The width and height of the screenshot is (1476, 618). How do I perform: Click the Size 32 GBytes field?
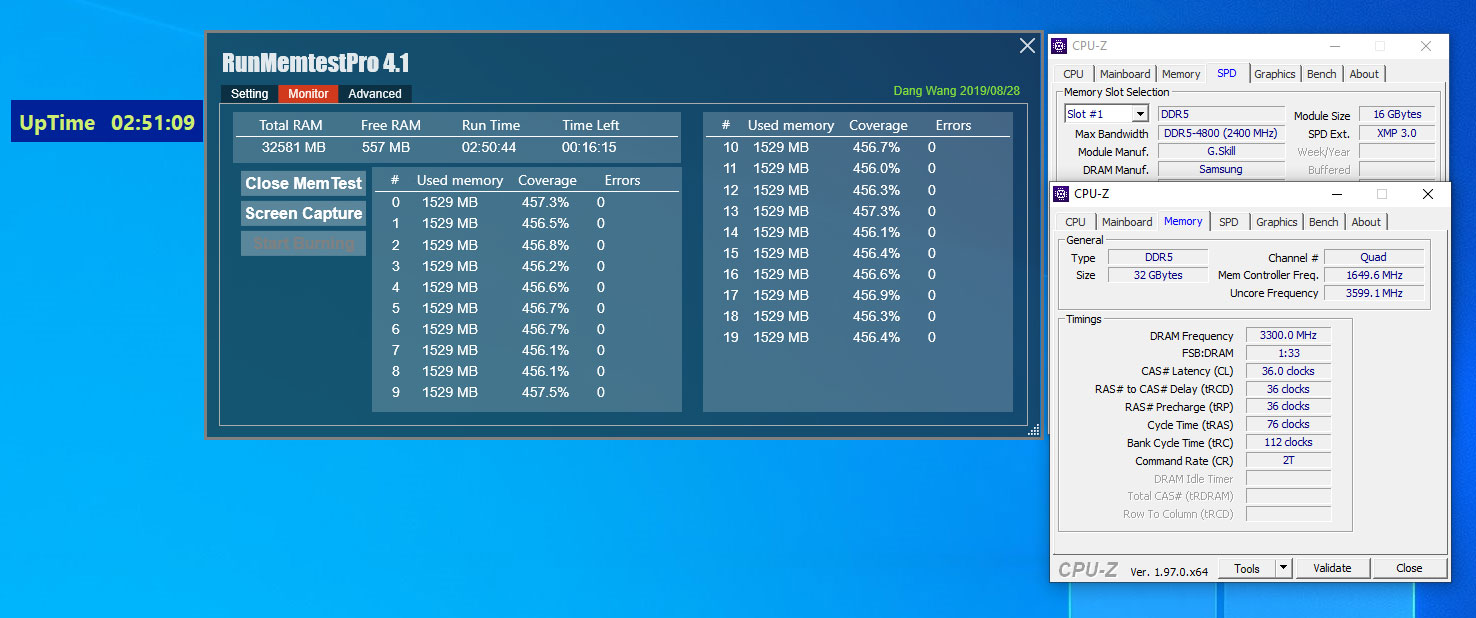(x=1158, y=275)
